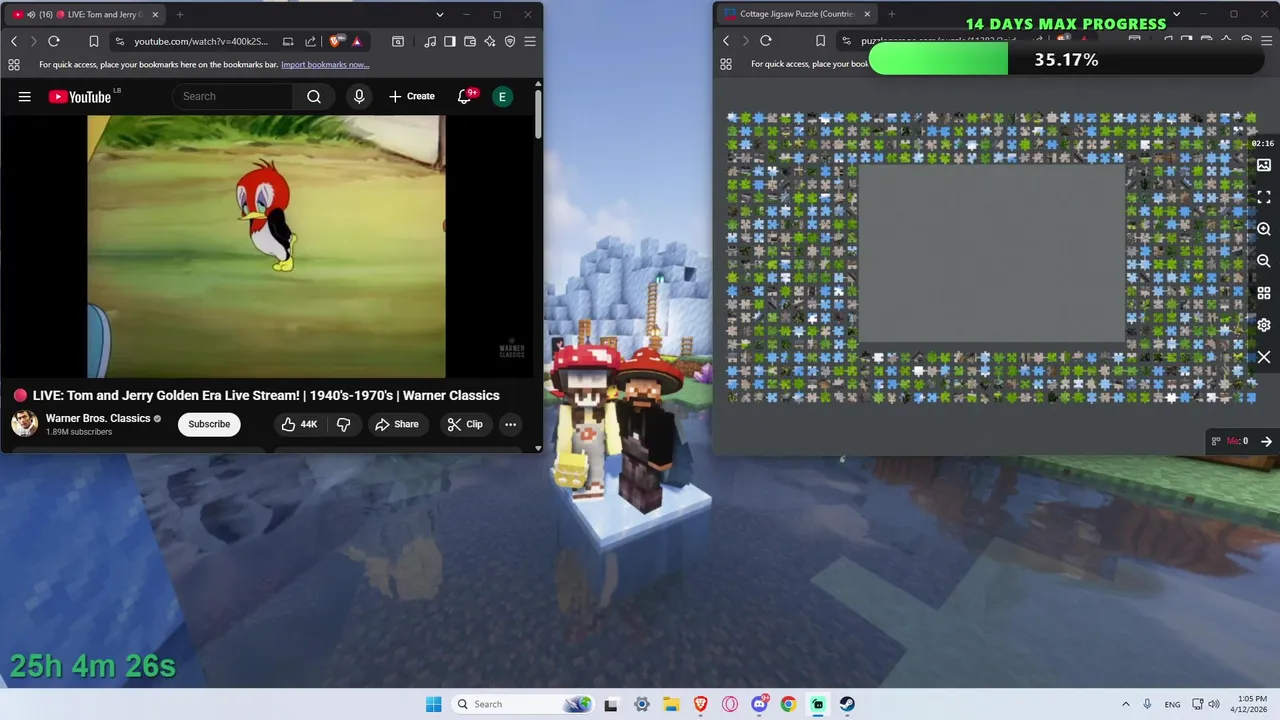1280x720 pixels.
Task: Click the arrow next to Me: 0
Action: [1266, 441]
